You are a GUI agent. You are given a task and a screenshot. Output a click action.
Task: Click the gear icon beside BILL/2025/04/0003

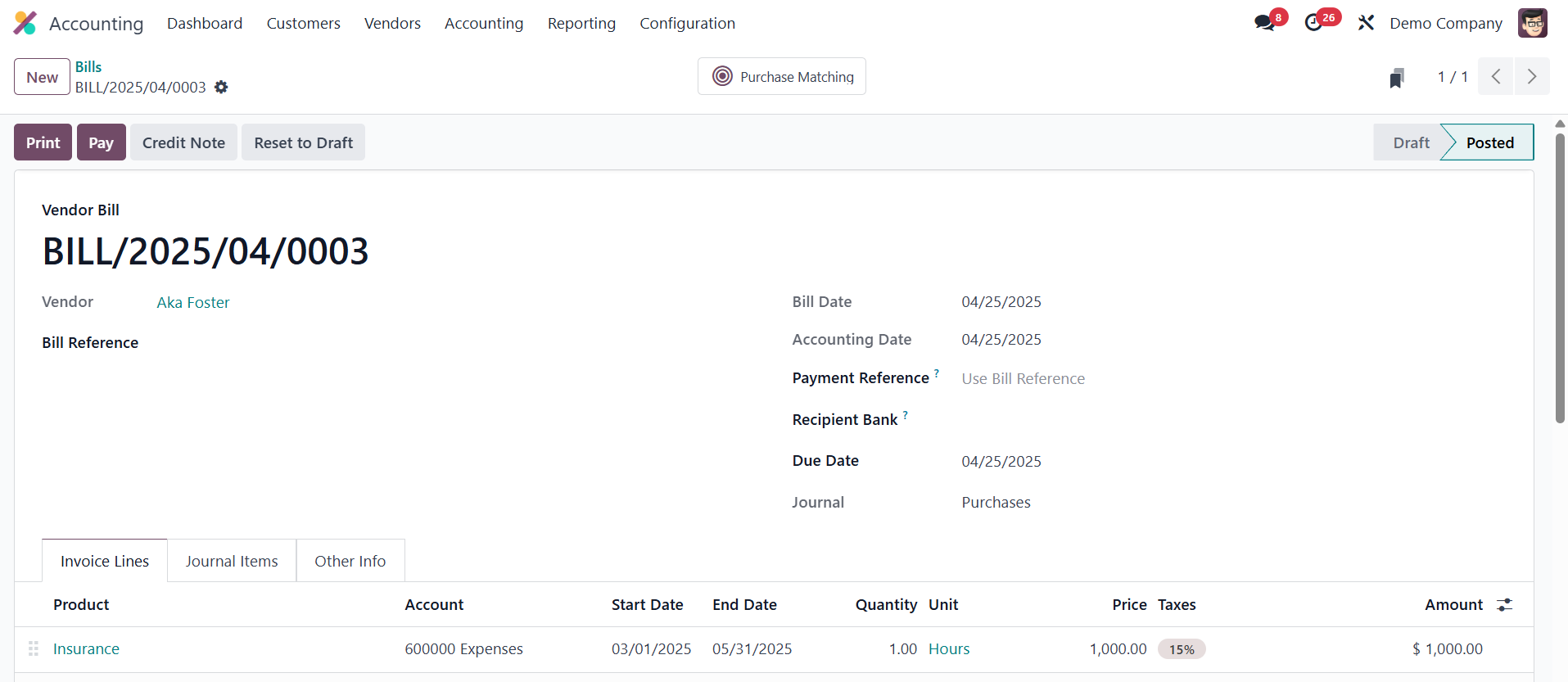pyautogui.click(x=221, y=87)
